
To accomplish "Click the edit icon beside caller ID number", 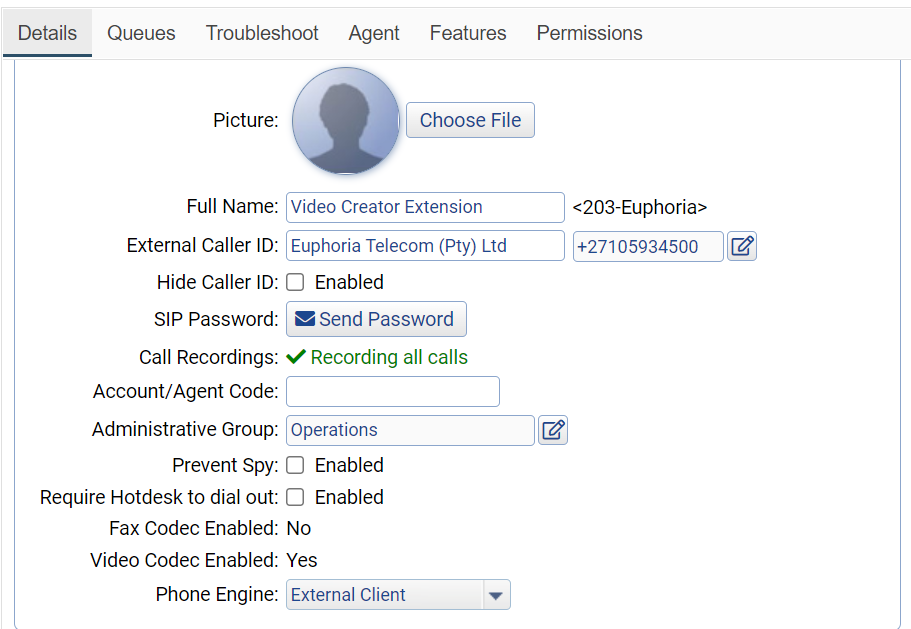I will pyautogui.click(x=742, y=246).
